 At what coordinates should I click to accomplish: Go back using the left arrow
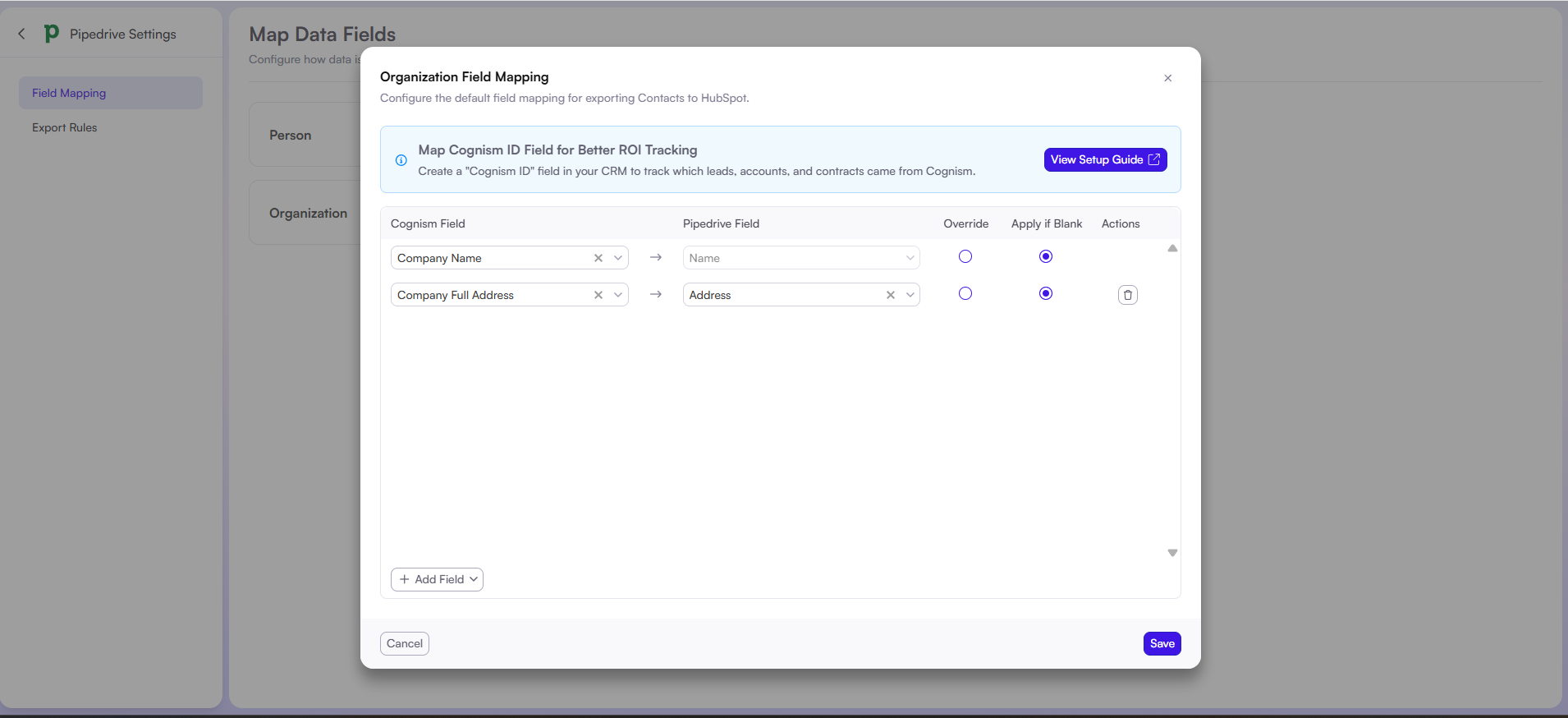click(22, 34)
